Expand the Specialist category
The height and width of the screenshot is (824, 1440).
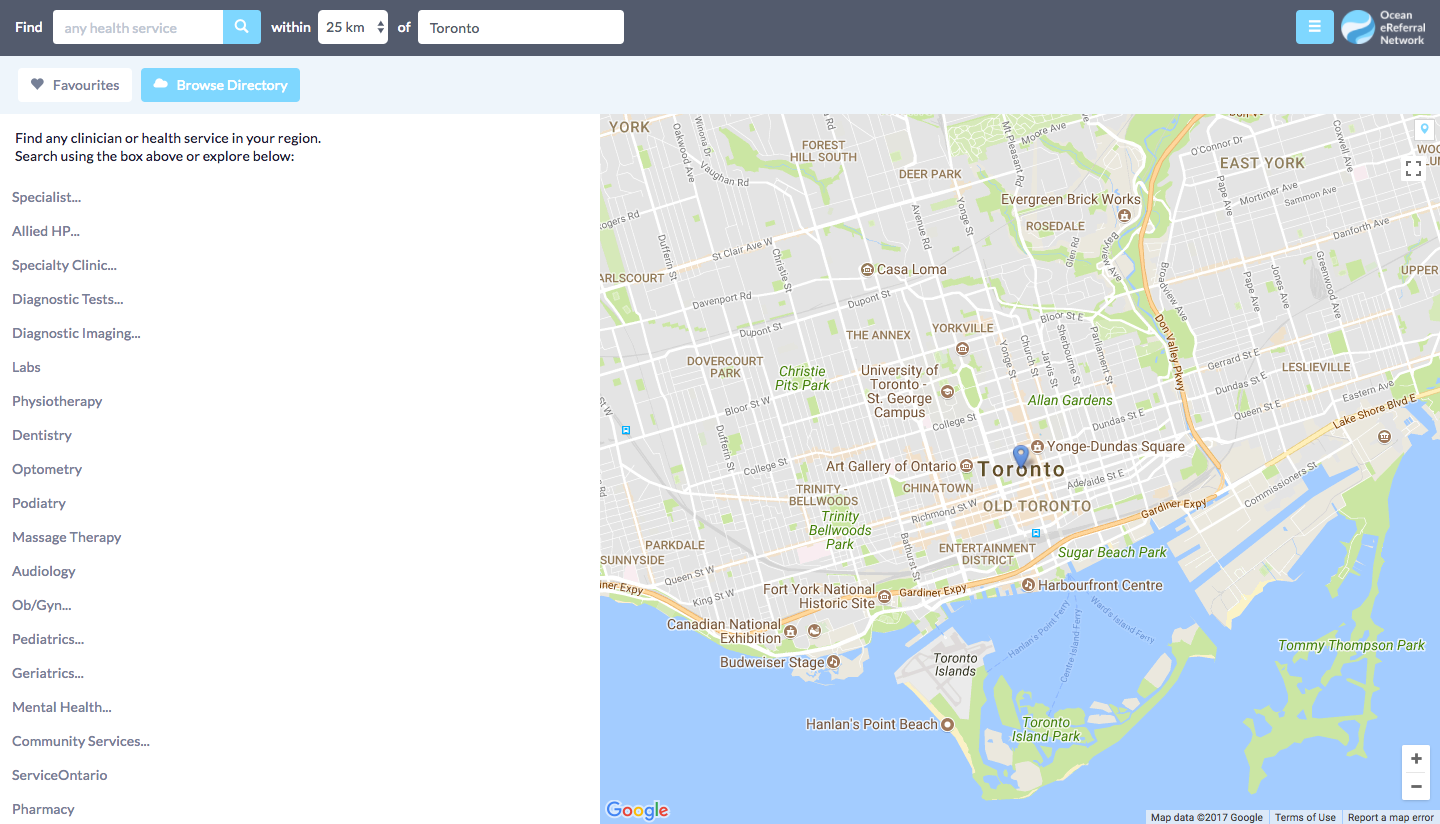coord(46,197)
